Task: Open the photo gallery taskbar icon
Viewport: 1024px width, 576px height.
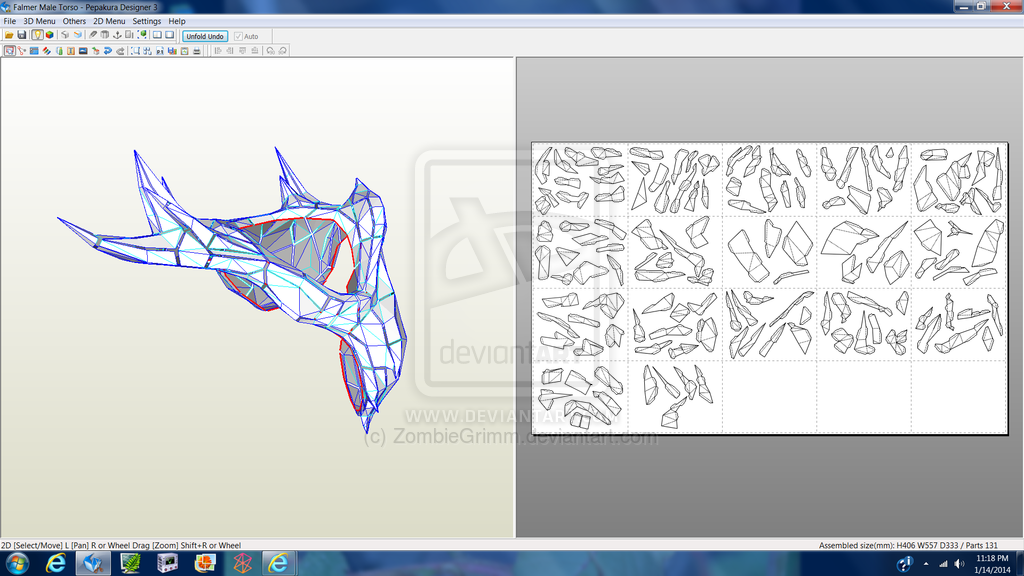Action: (x=205, y=563)
